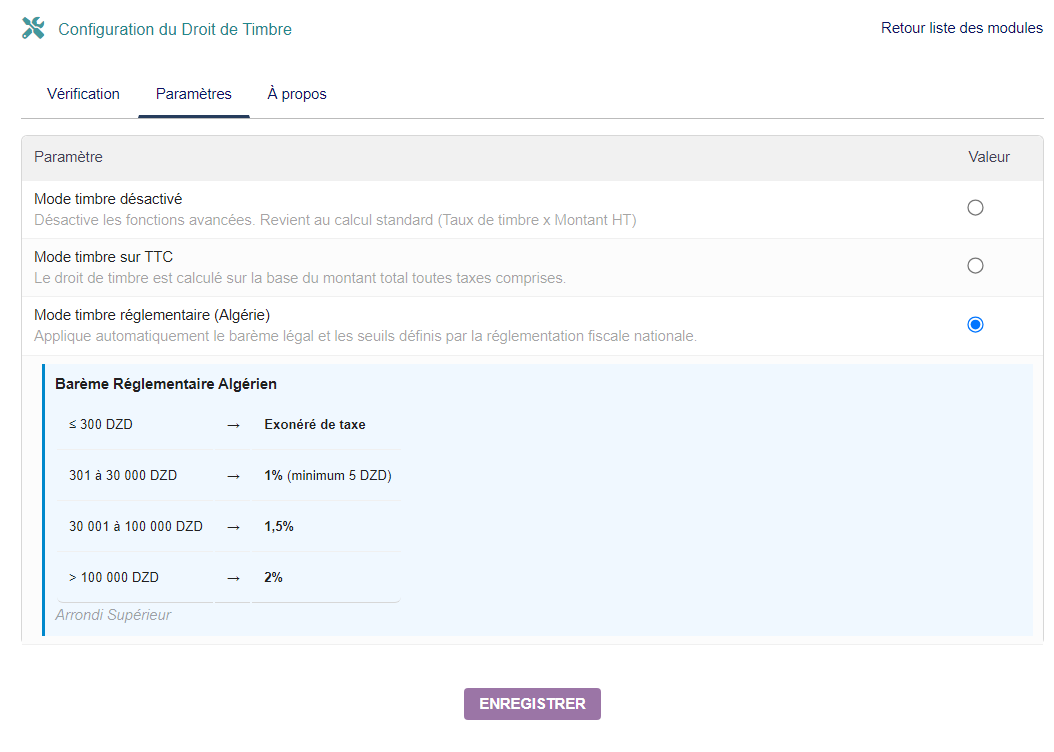Viewport: 1054px width, 752px height.
Task: Click the 301 à 30 000 DZD cell
Action: click(x=123, y=476)
